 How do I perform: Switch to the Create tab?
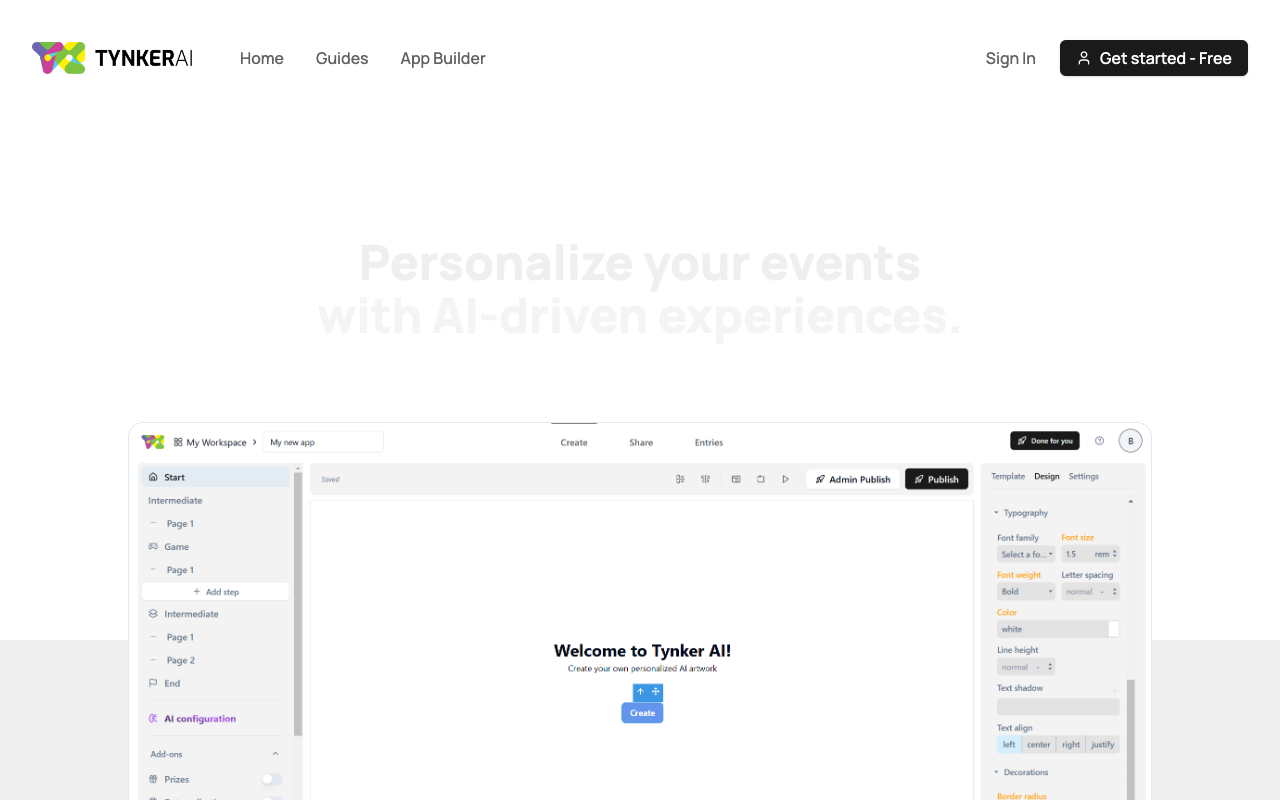[574, 442]
